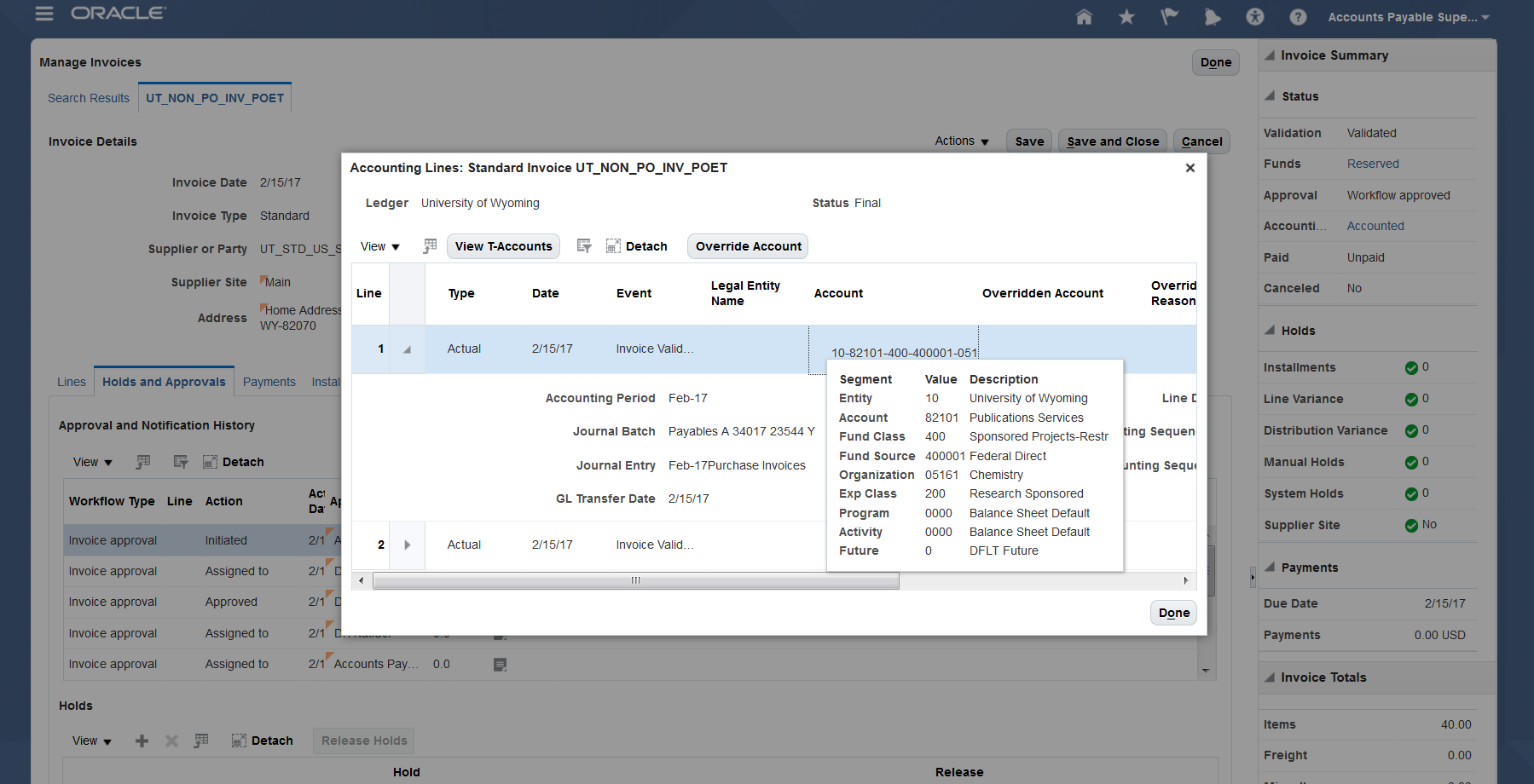1534x784 pixels.
Task: Click Cancel button
Action: pos(1202,141)
